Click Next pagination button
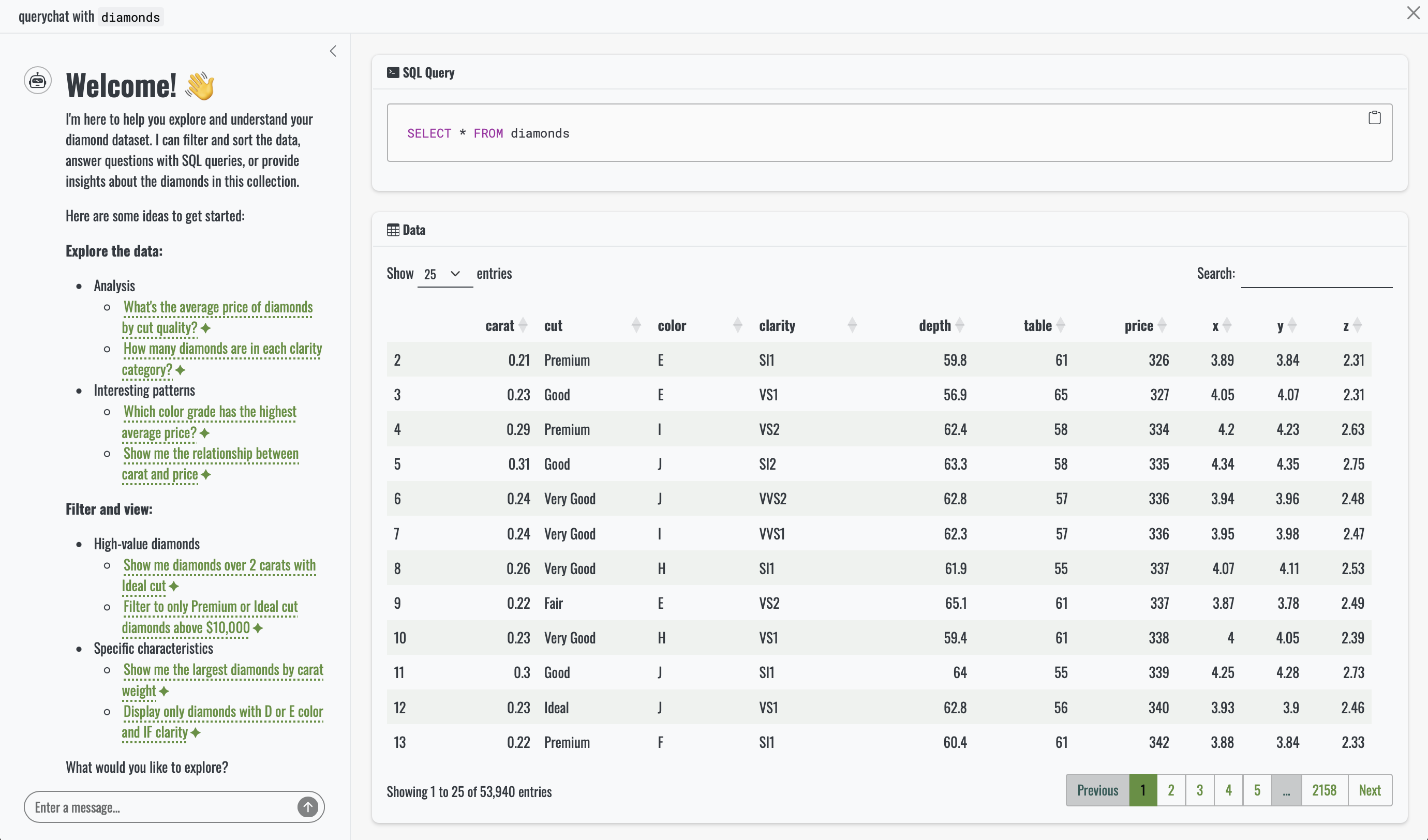 tap(1369, 790)
